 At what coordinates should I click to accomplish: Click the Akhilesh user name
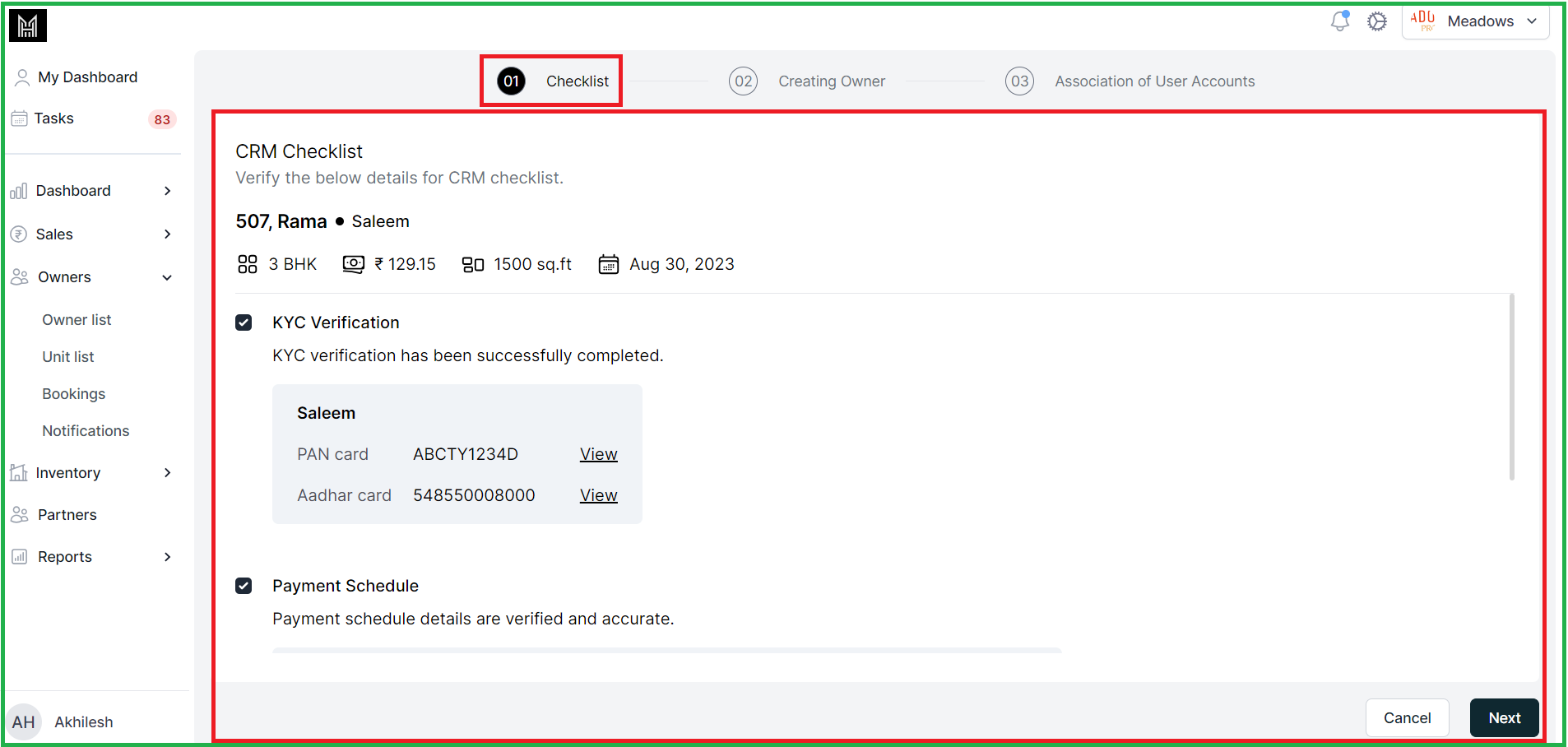point(84,722)
